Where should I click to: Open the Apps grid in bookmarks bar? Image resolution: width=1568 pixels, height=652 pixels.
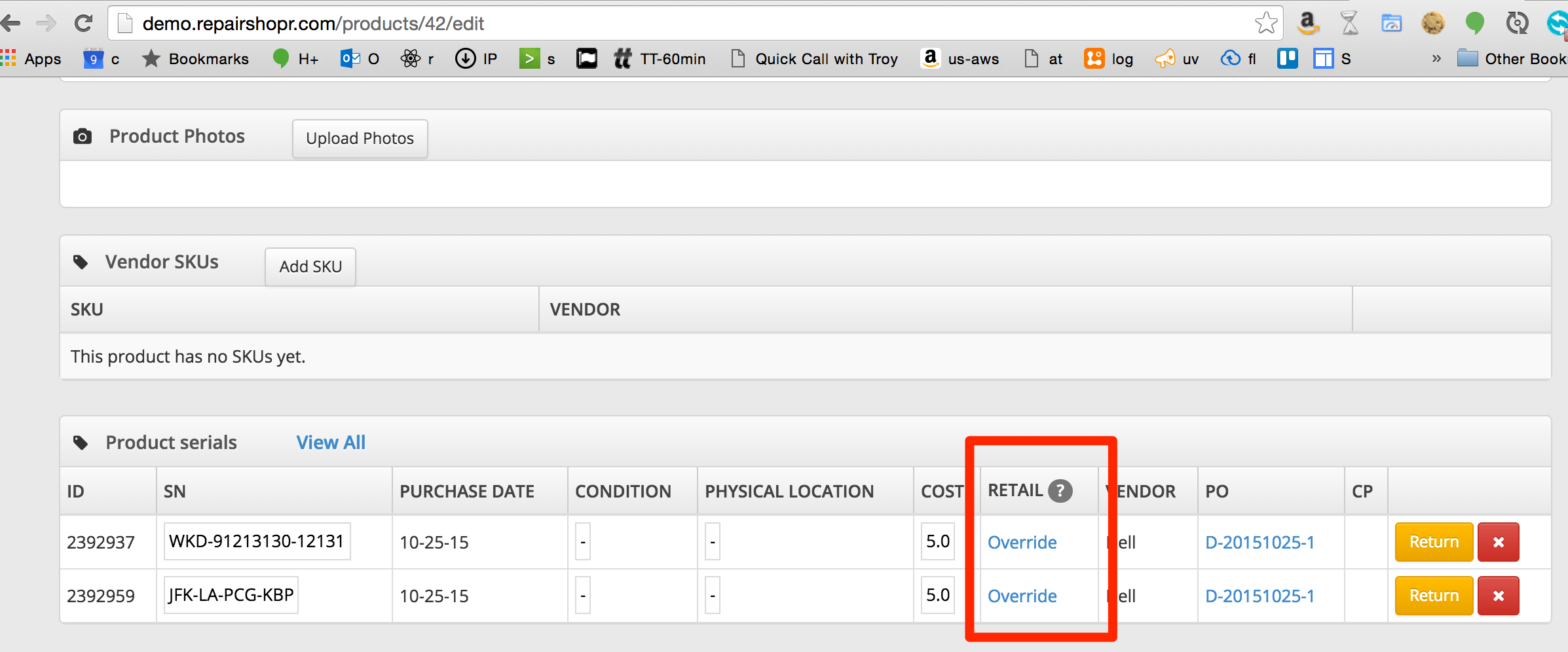point(31,59)
